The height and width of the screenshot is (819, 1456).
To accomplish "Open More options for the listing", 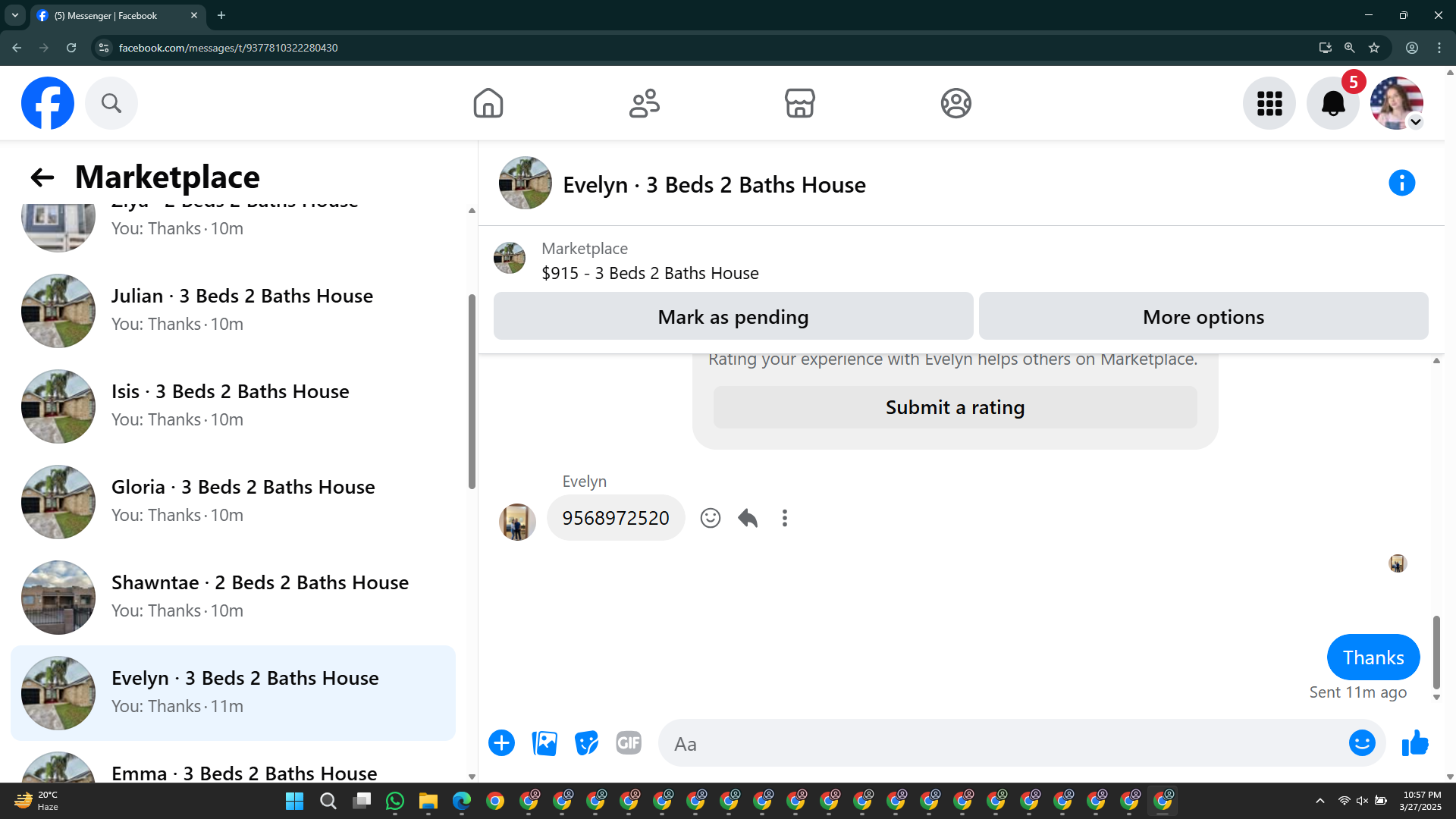I will point(1203,316).
